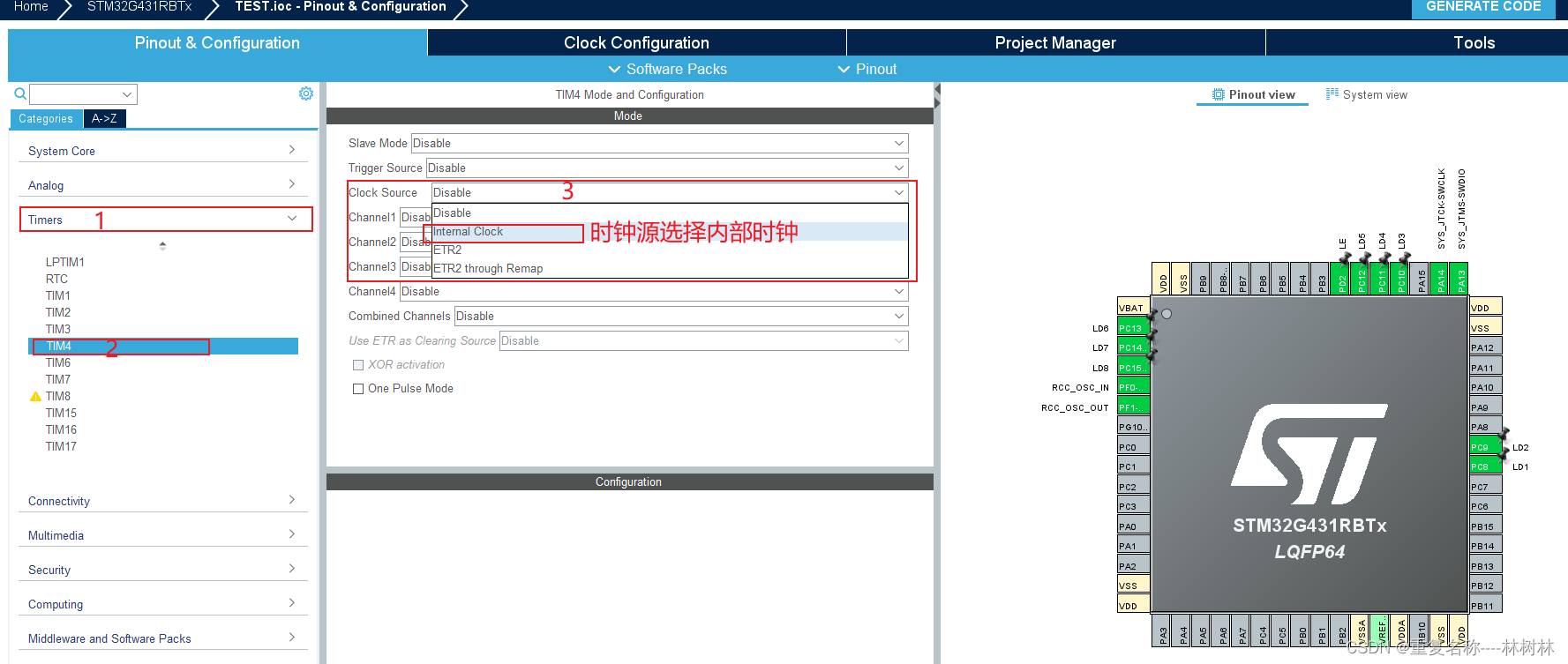Toggle XOR activation checkbox
Viewport: 1568px width, 664px height.
click(358, 365)
